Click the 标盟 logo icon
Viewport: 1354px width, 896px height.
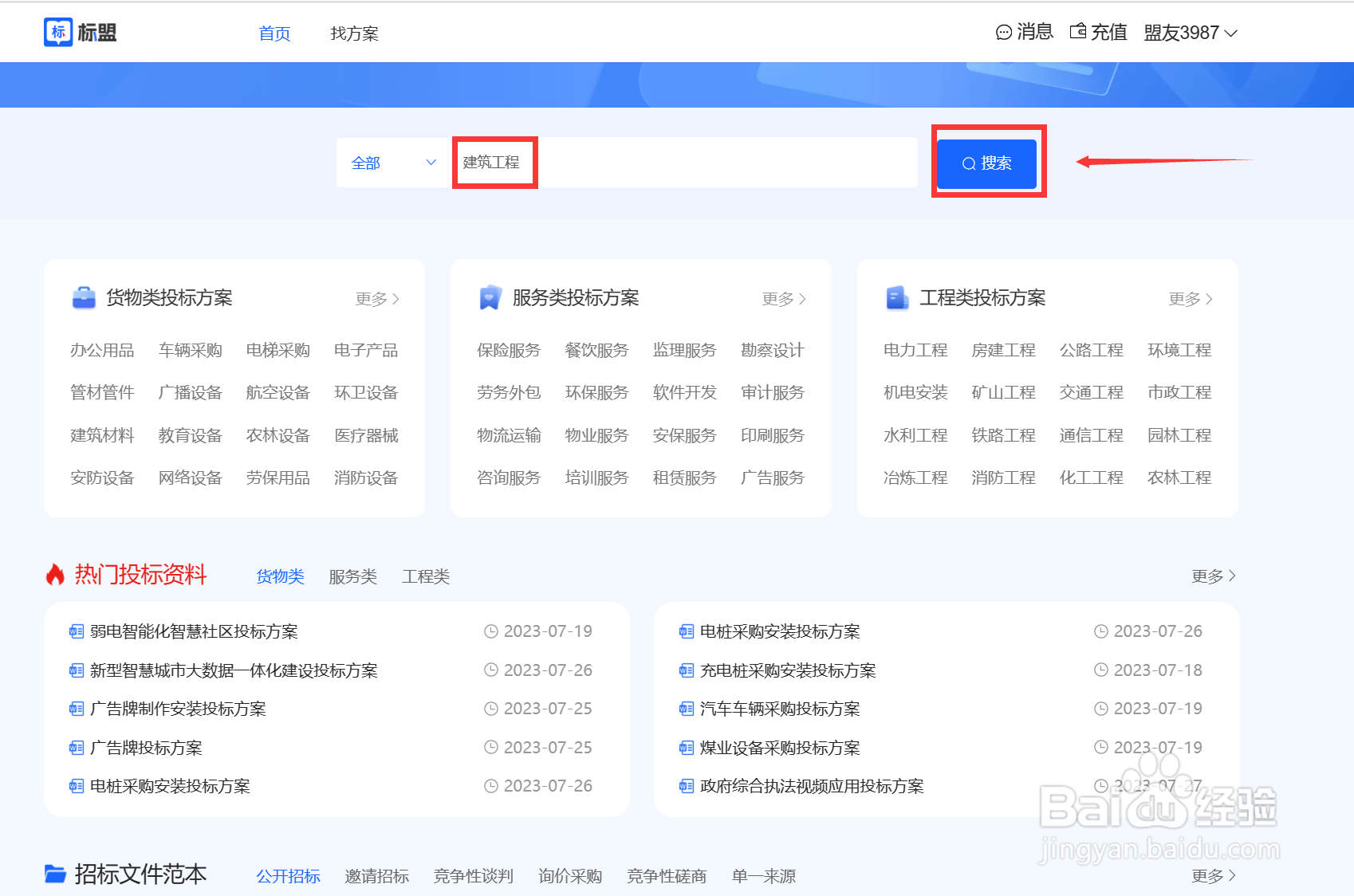58,32
